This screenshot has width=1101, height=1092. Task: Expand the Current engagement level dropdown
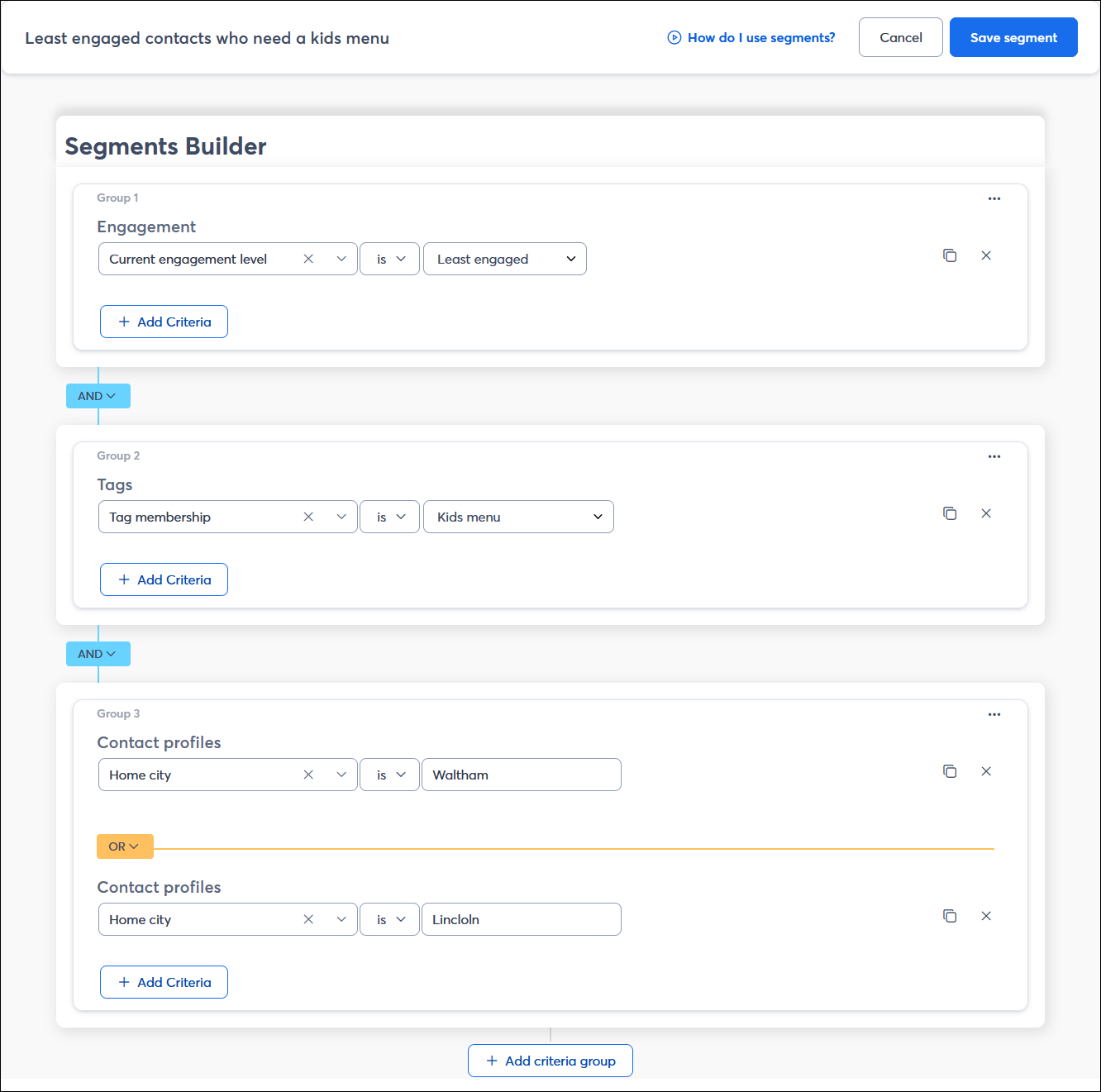click(341, 259)
